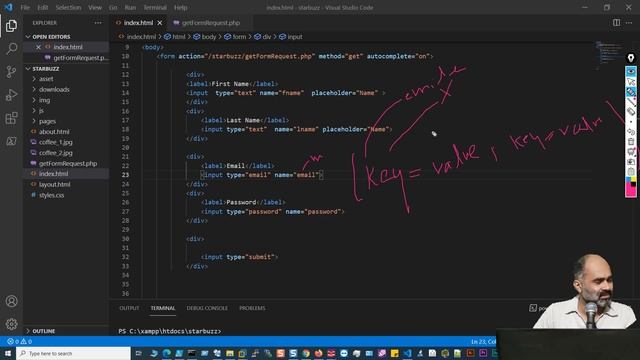Open styles.css in the file tree
The image size is (640, 360).
51,195
